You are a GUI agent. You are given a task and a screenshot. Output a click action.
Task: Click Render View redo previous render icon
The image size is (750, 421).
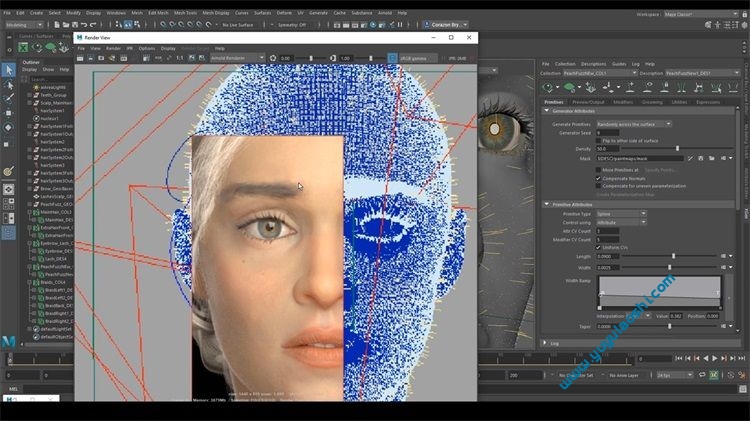(80, 58)
